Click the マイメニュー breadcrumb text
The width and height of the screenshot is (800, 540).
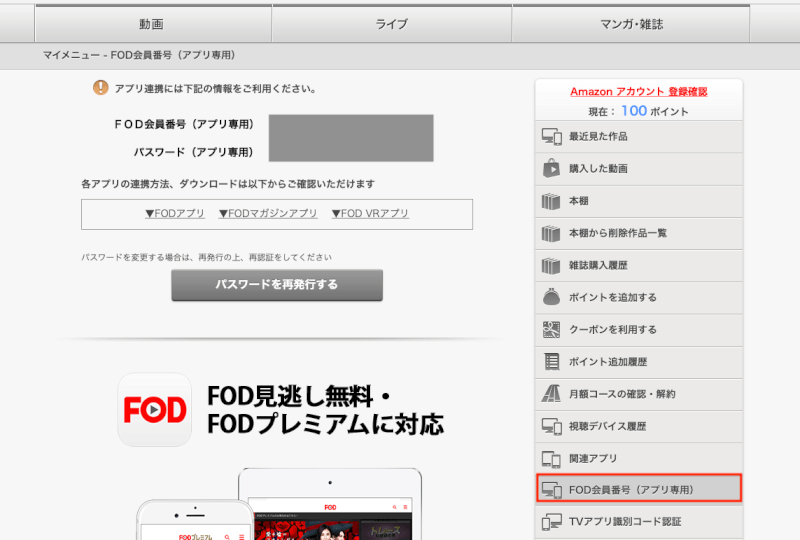(x=71, y=55)
